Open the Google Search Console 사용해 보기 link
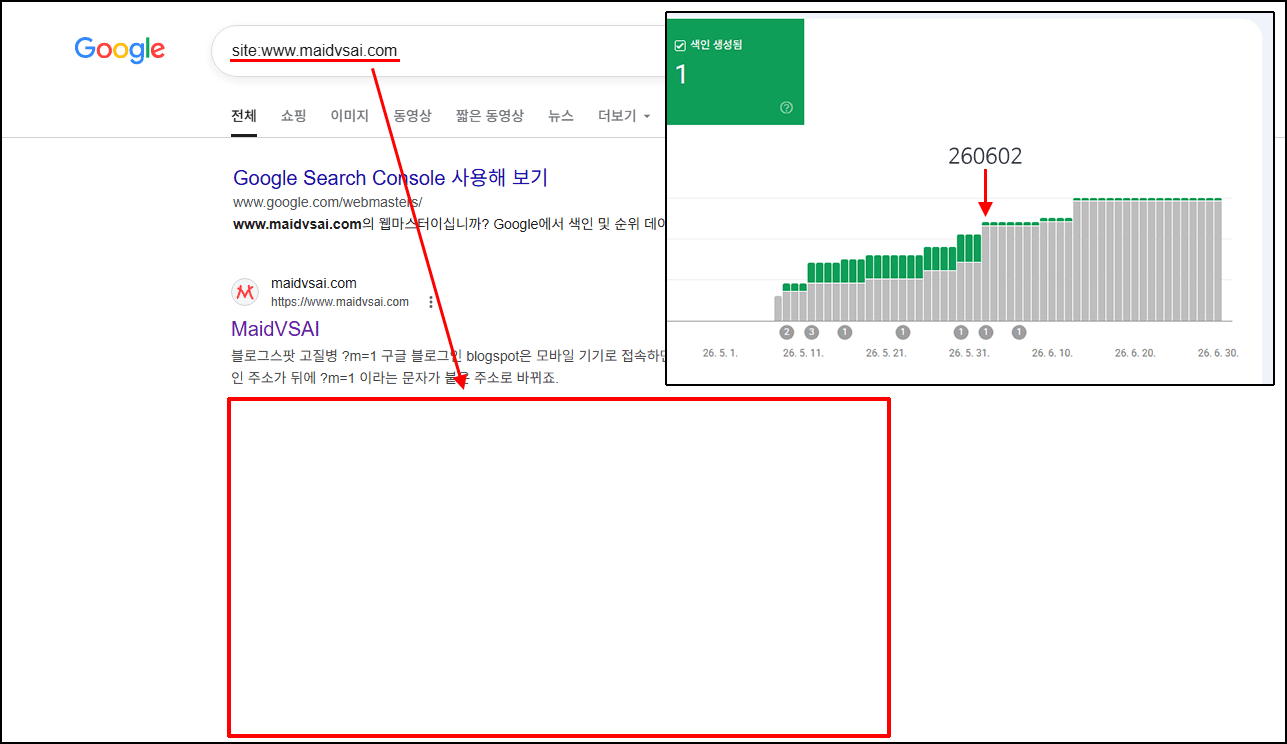This screenshot has width=1287, height=744. click(390, 178)
